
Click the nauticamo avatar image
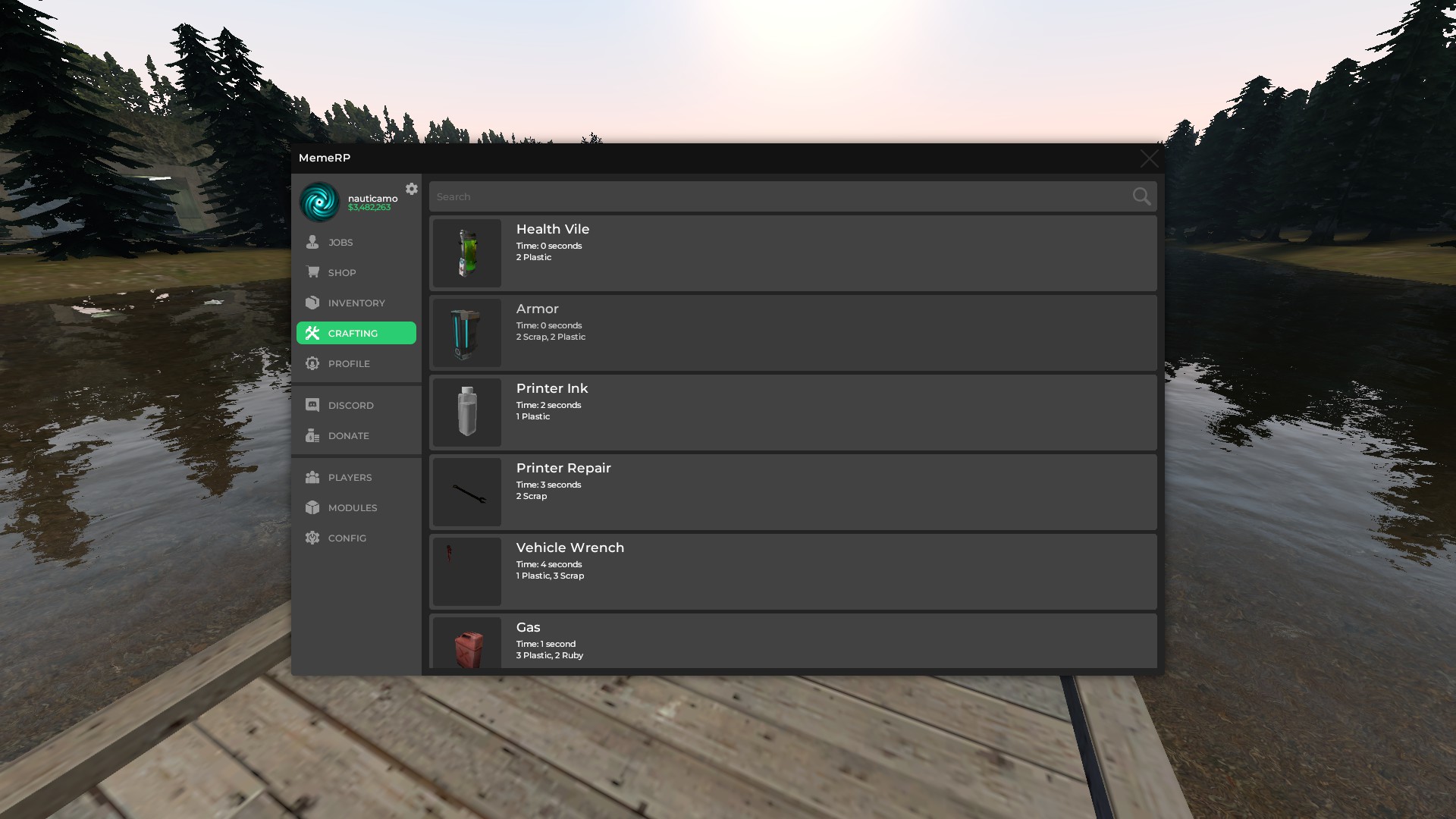pyautogui.click(x=319, y=202)
